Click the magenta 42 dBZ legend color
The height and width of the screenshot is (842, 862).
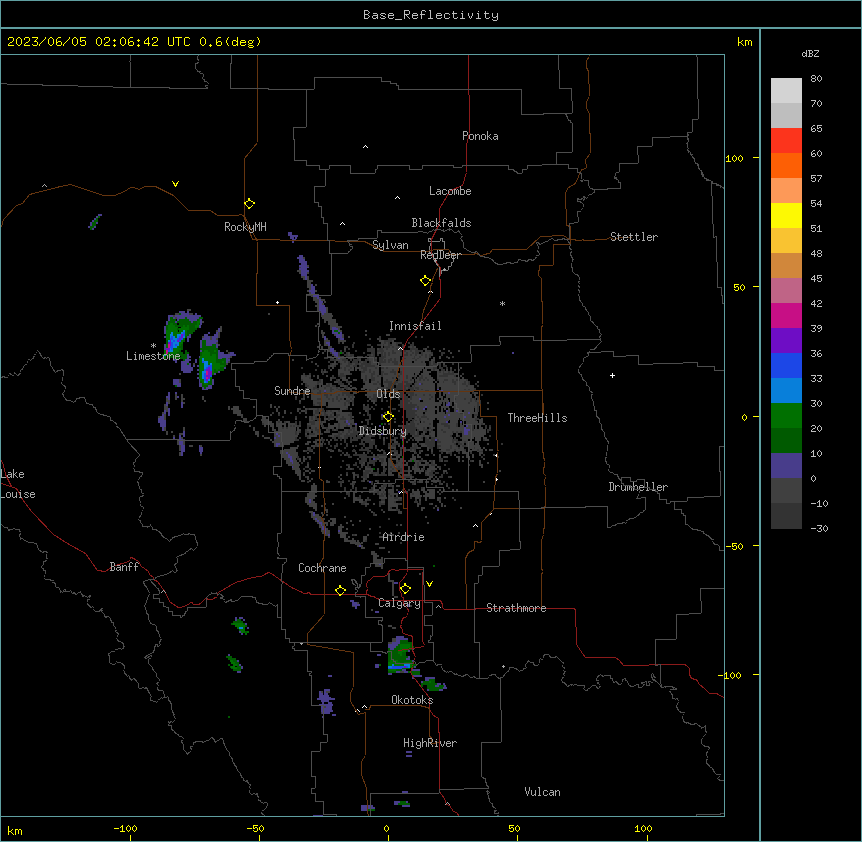(786, 315)
